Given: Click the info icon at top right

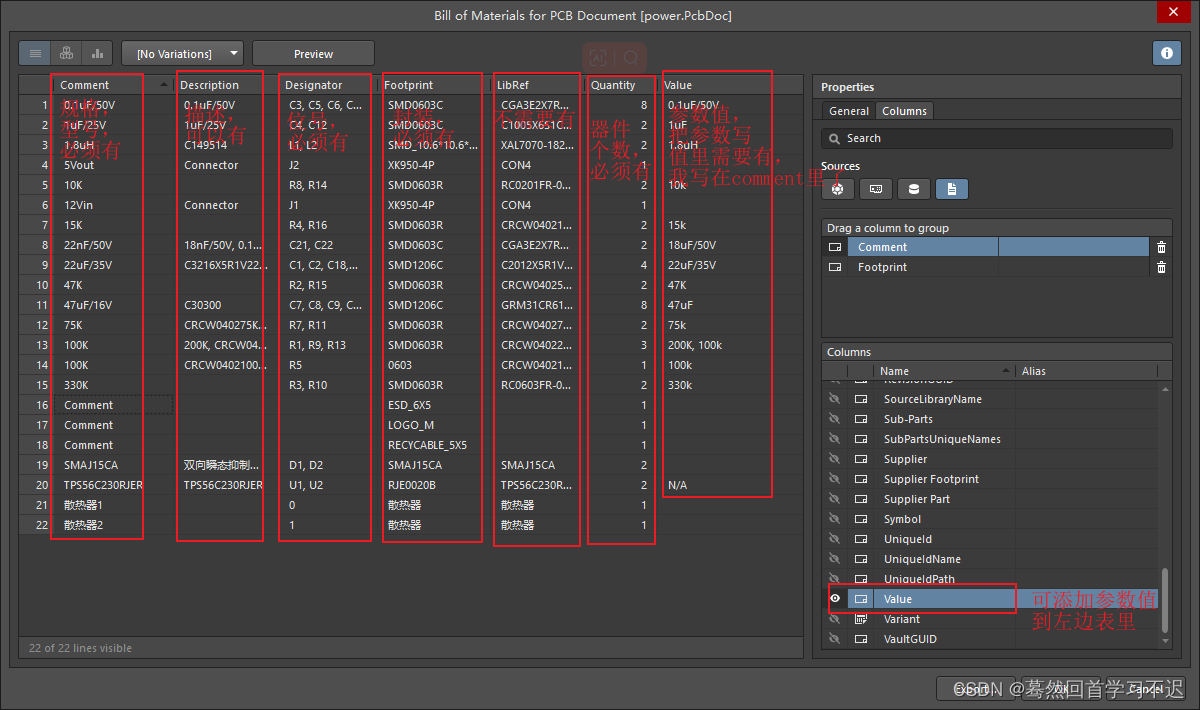Looking at the screenshot, I should coord(1166,53).
